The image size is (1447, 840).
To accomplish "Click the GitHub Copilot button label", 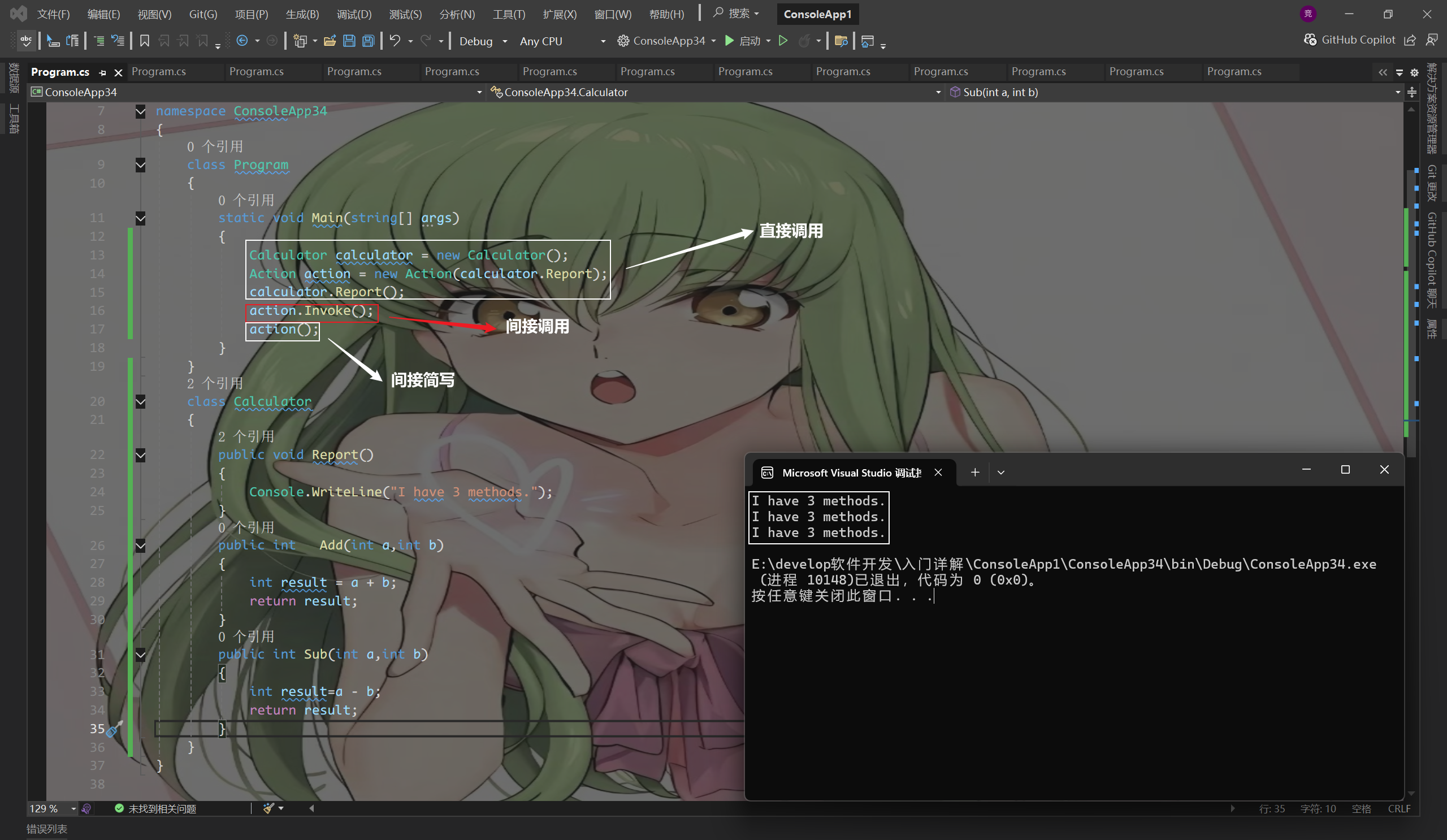I will (1358, 40).
